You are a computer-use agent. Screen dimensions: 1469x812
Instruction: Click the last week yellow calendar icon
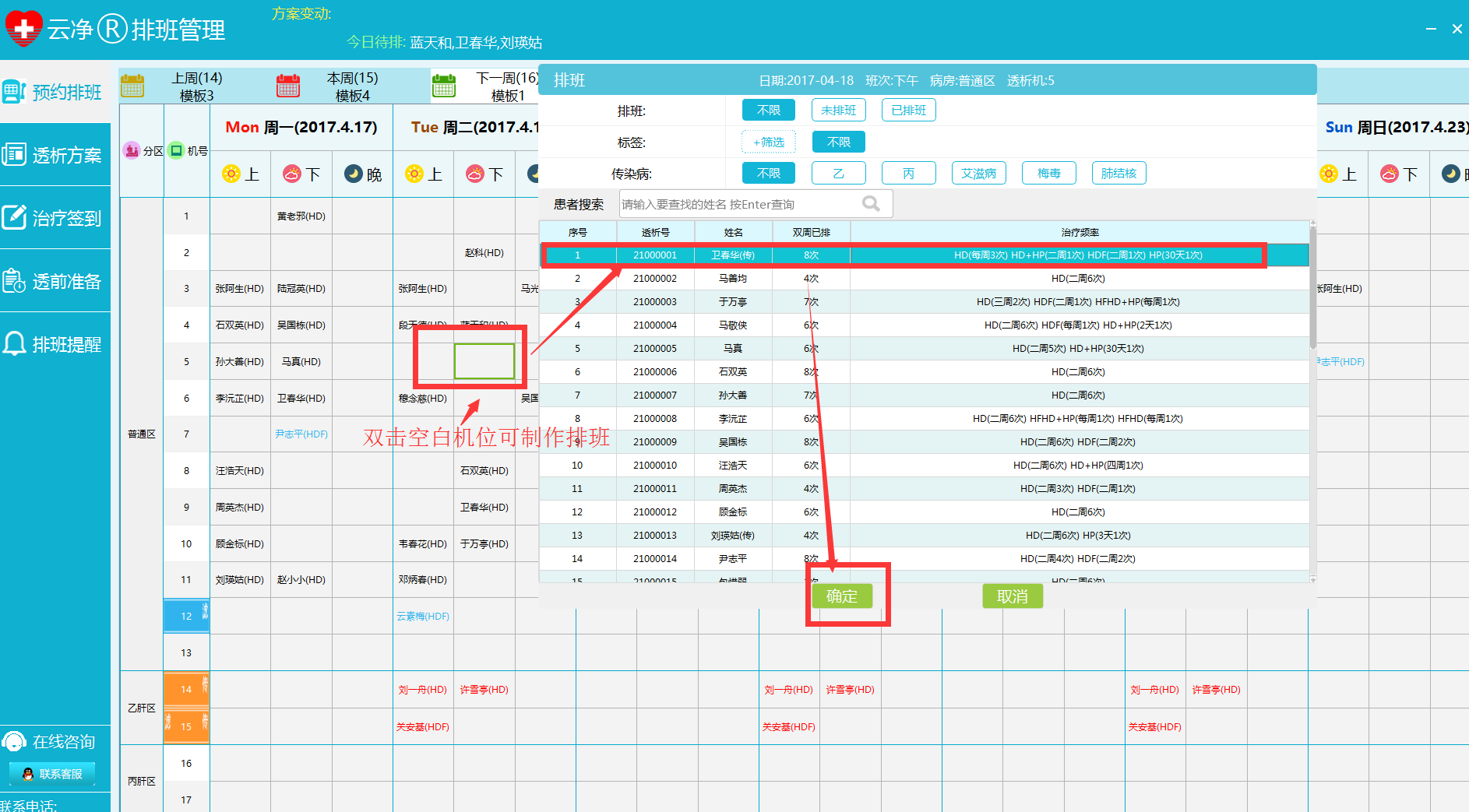[x=132, y=86]
